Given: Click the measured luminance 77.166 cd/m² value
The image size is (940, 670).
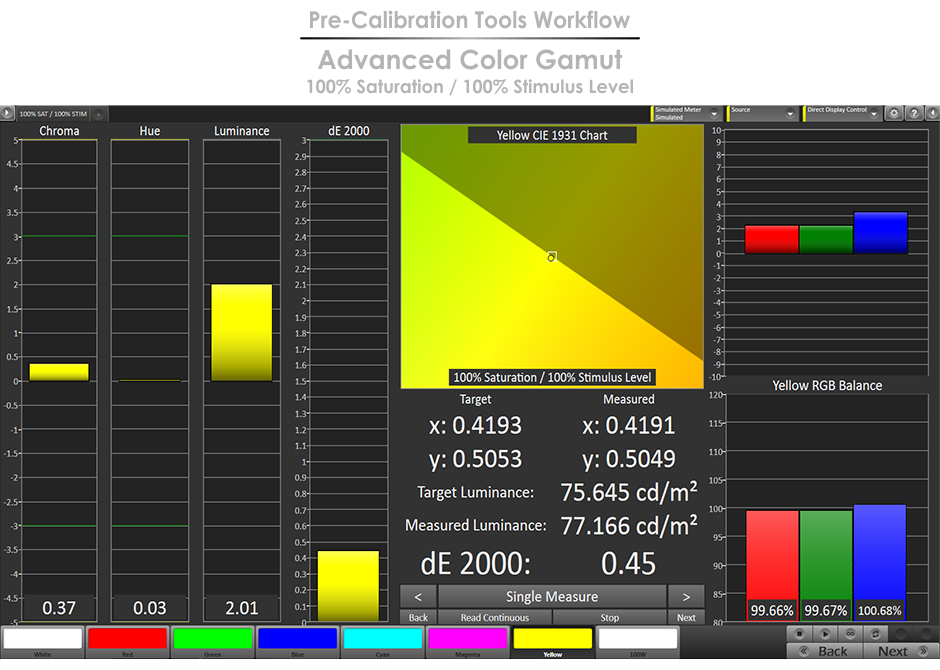Looking at the screenshot, I should [629, 526].
